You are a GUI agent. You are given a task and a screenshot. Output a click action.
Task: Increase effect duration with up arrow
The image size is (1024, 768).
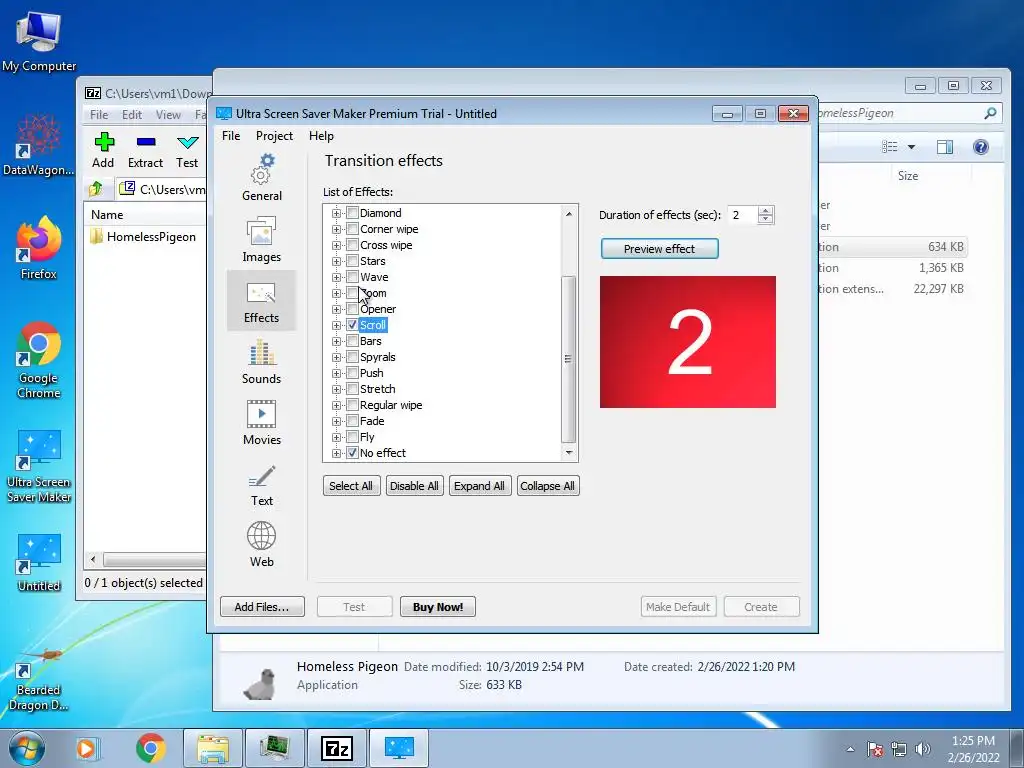point(766,210)
